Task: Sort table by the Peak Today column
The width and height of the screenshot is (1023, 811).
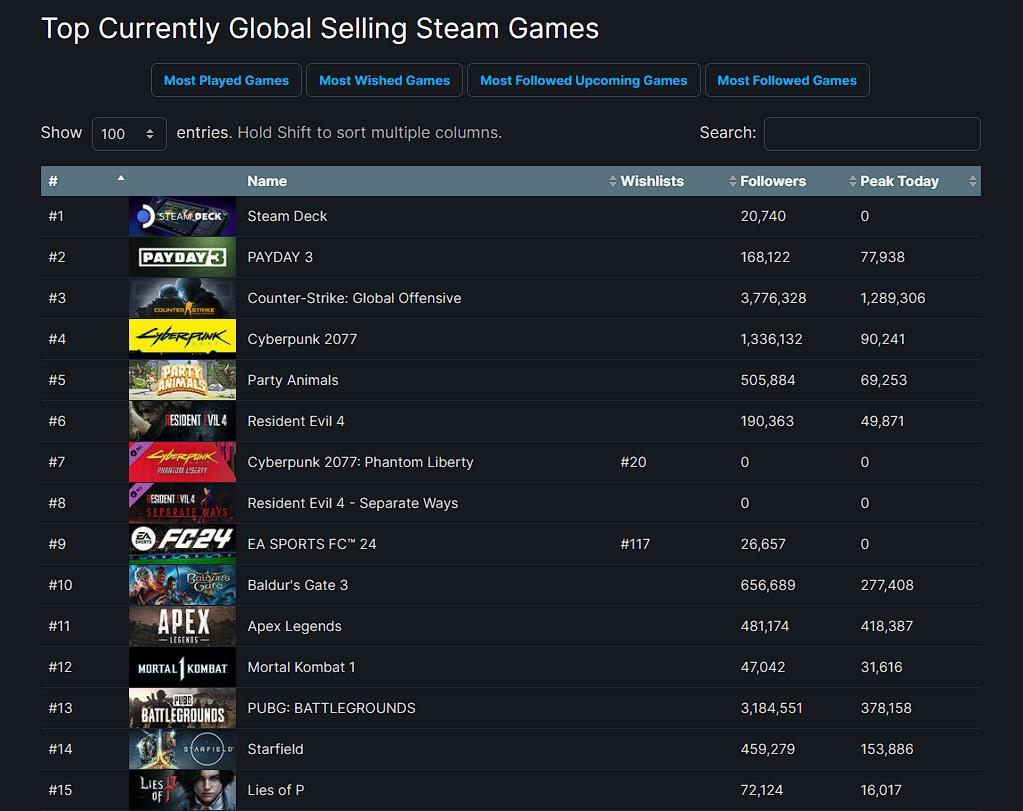Action: click(919, 181)
